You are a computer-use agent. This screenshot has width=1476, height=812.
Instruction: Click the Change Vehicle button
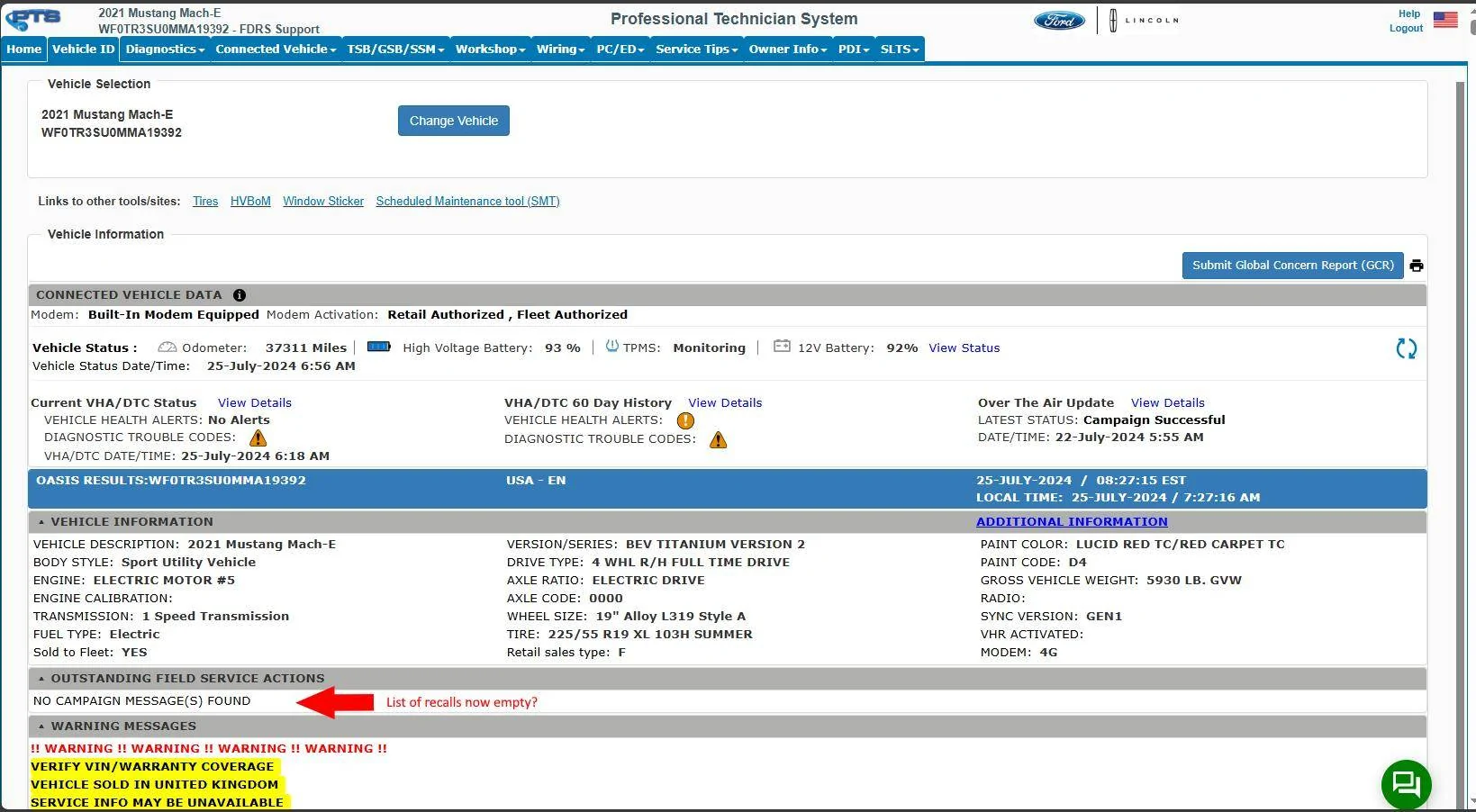click(454, 121)
